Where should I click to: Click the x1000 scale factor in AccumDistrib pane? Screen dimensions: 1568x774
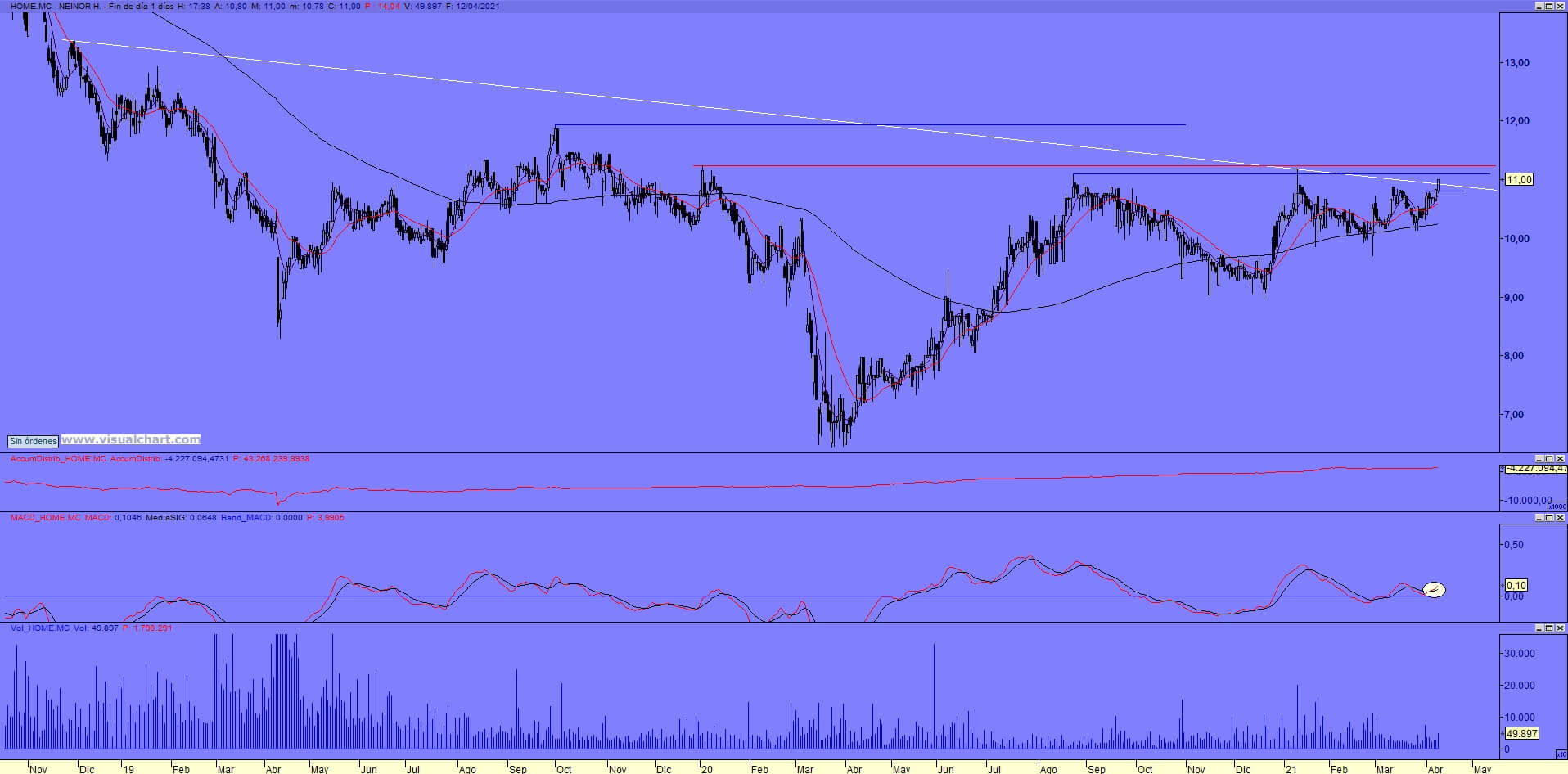point(1558,507)
